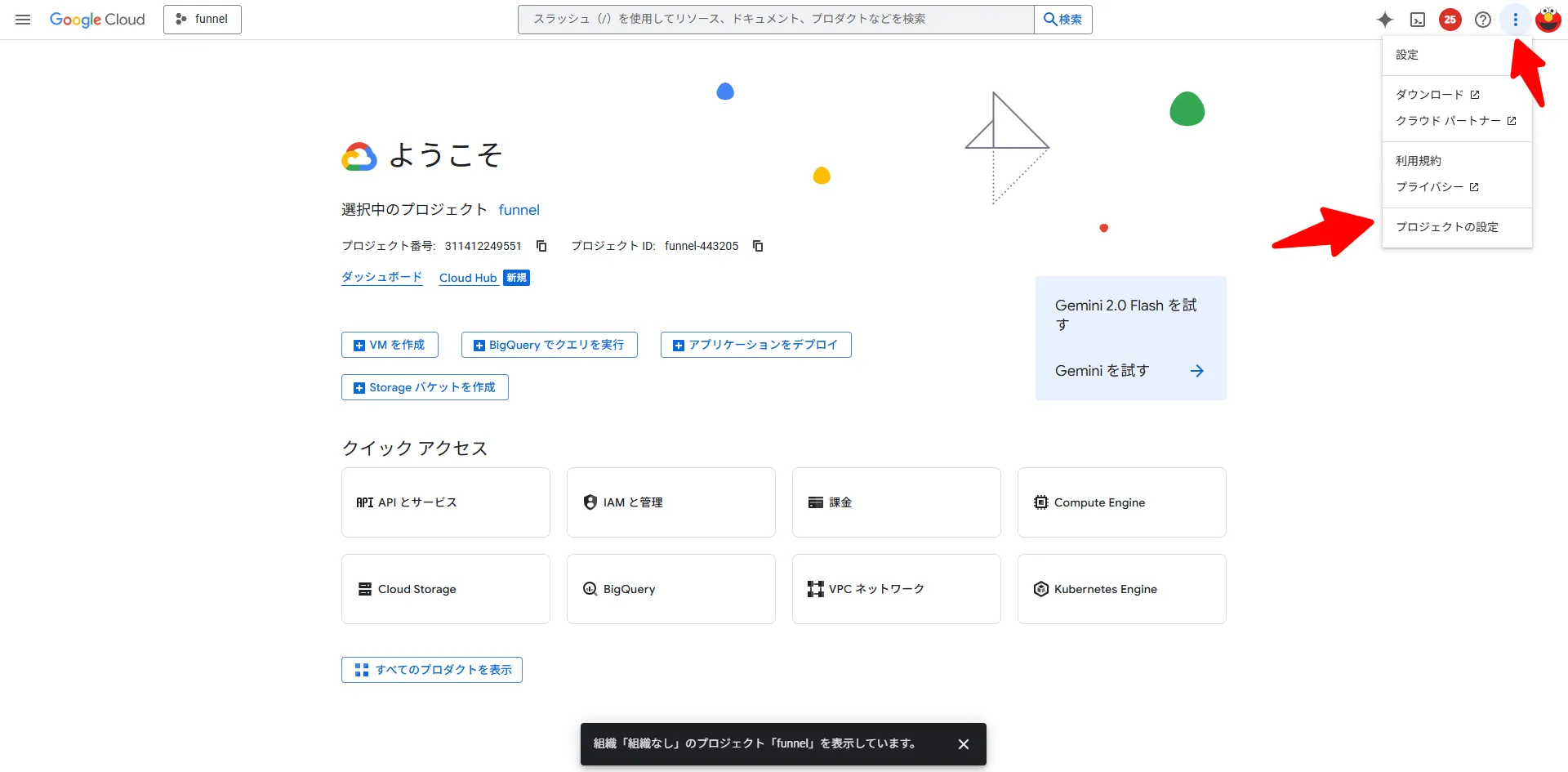Click the API icon in API とサービス
Viewport: 1568px width, 772px height.
365,502
